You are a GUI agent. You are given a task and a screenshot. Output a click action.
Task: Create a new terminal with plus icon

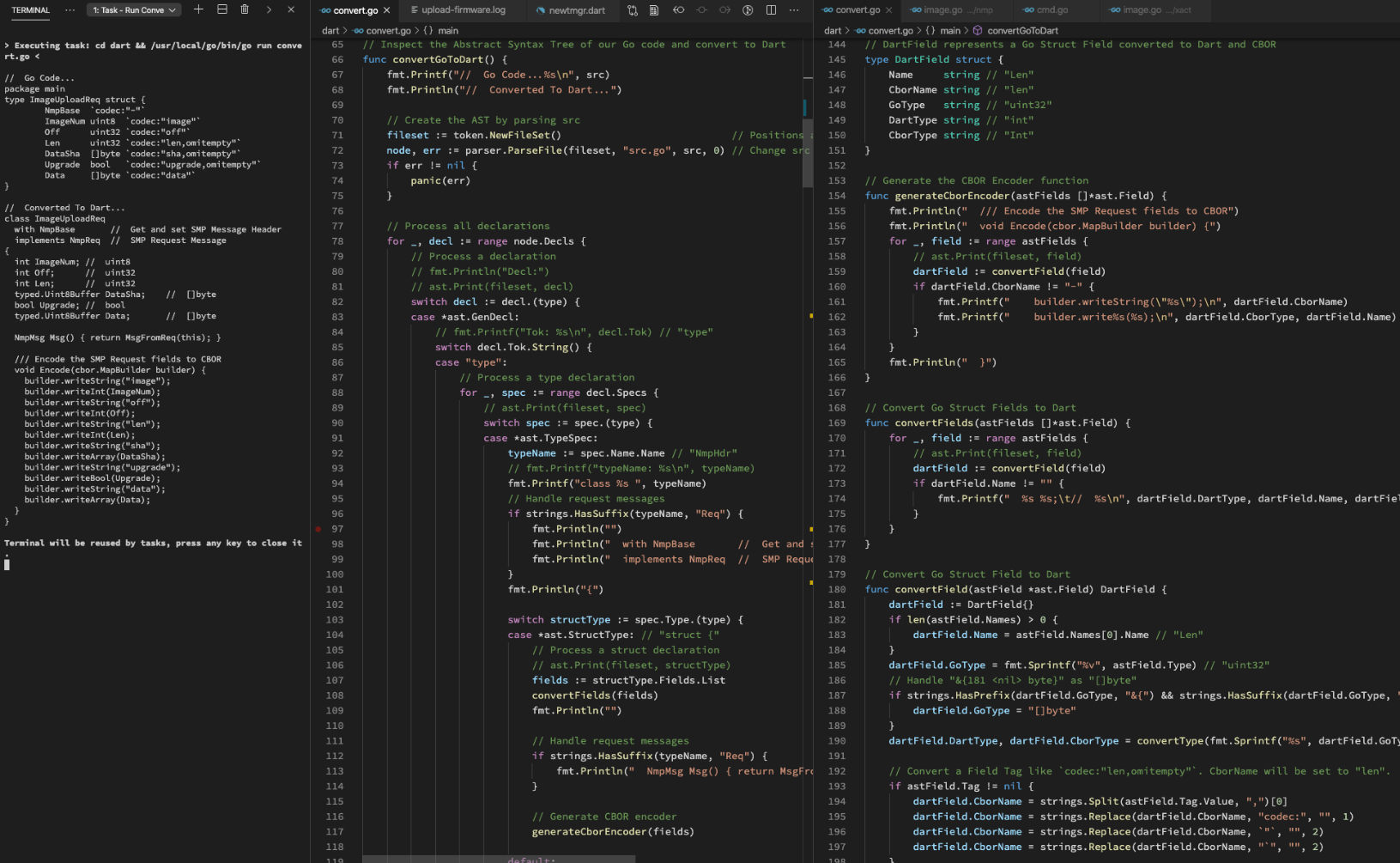pyautogui.click(x=198, y=9)
